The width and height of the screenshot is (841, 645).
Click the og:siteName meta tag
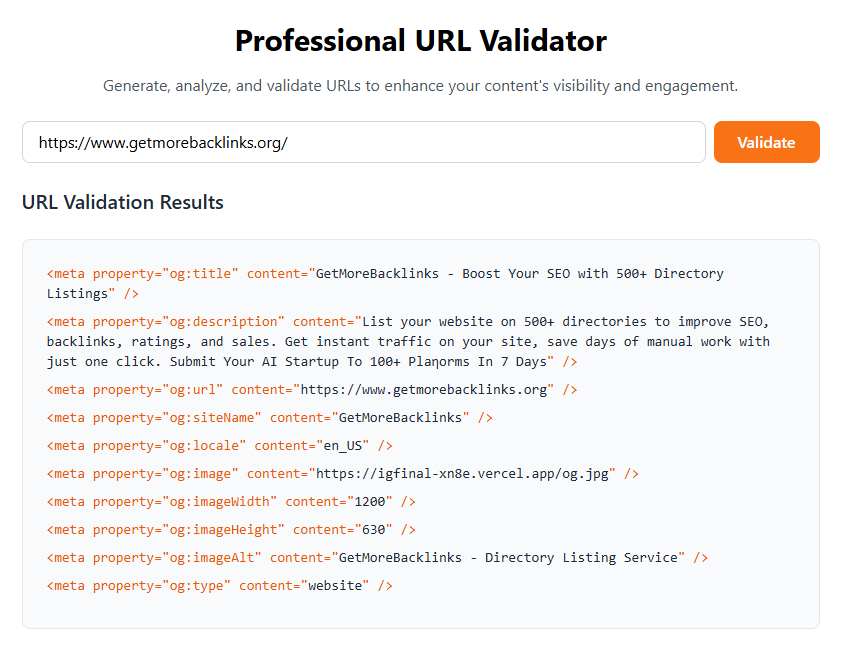[x=260, y=417]
